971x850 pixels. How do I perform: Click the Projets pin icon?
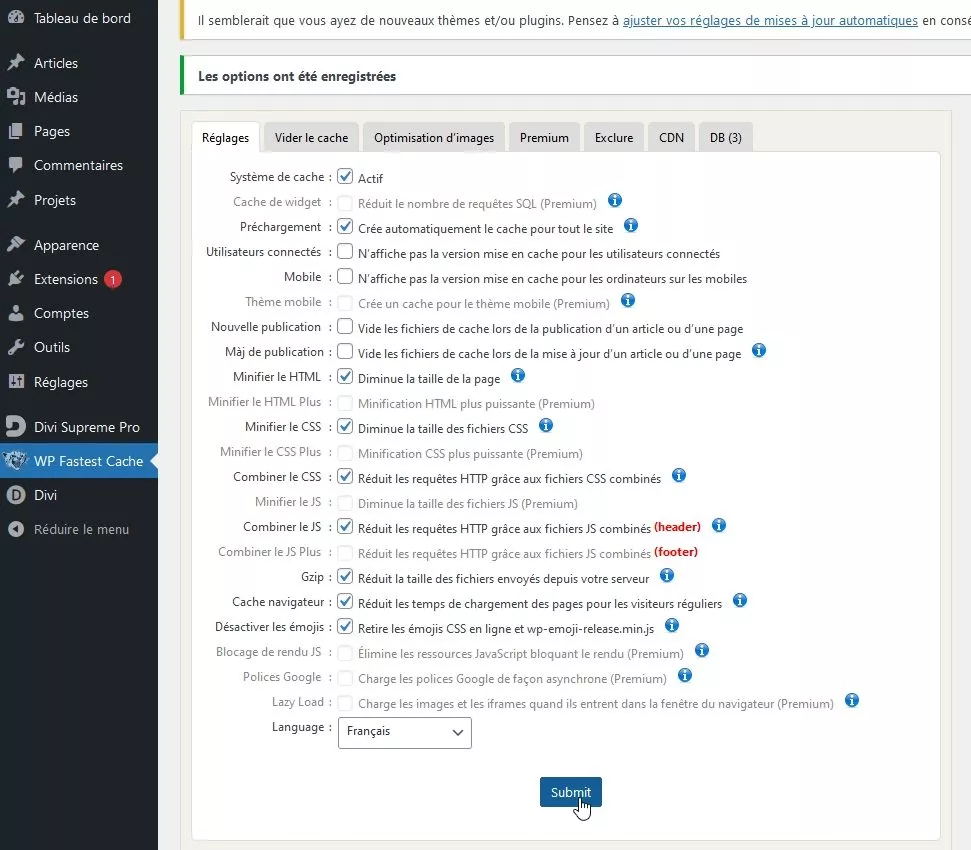pyautogui.click(x=15, y=199)
